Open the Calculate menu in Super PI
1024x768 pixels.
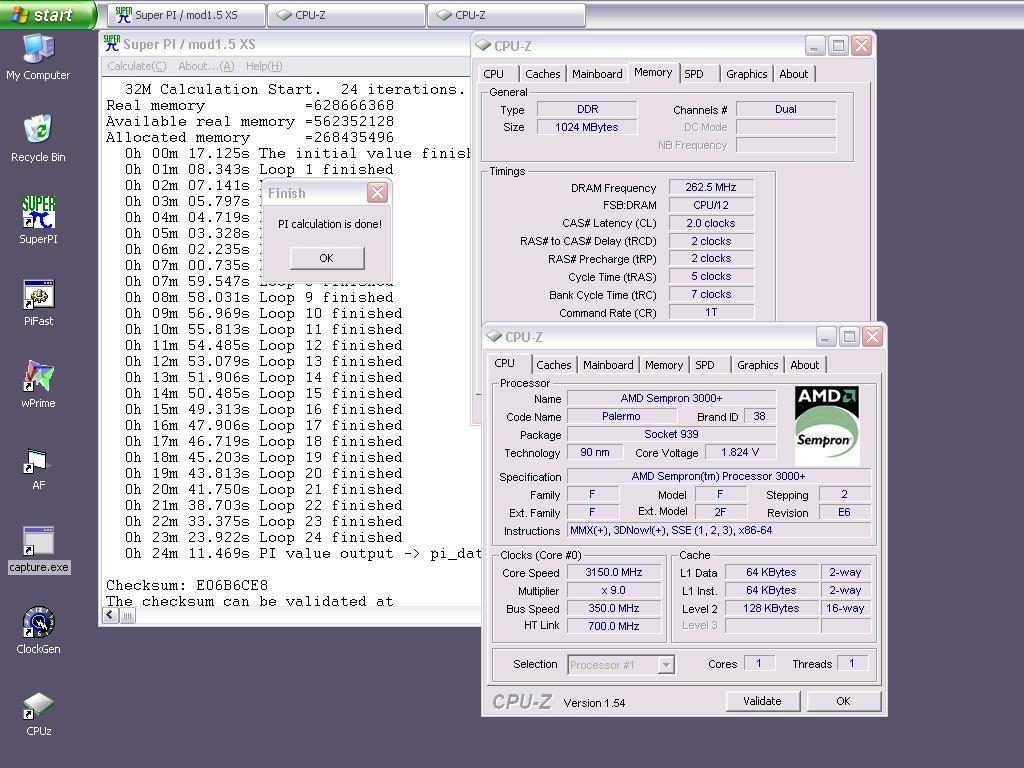tap(136, 66)
